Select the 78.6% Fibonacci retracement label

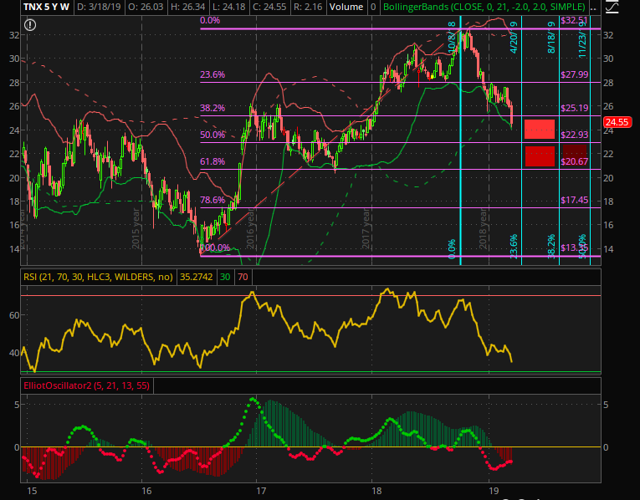pos(212,200)
